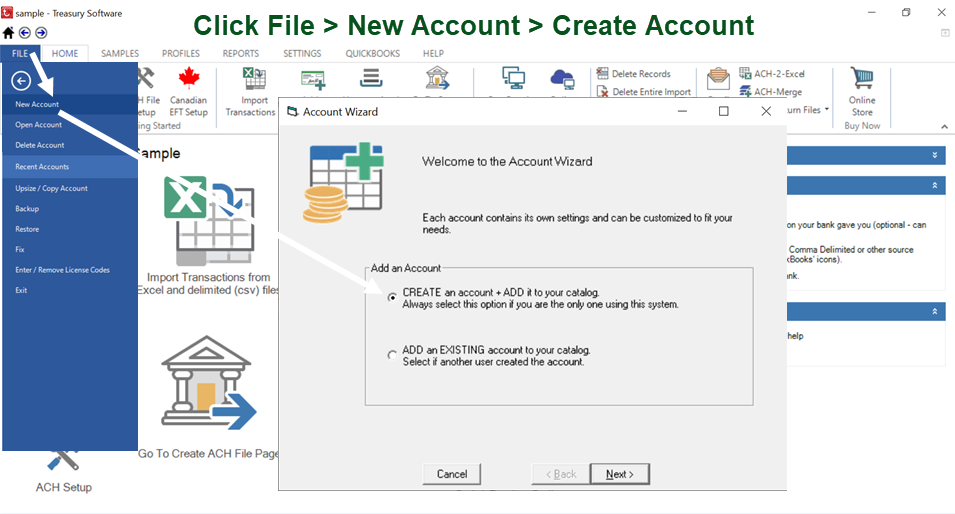
Task: Click the Go To Create ACH File bank icon
Action: (x=209, y=383)
